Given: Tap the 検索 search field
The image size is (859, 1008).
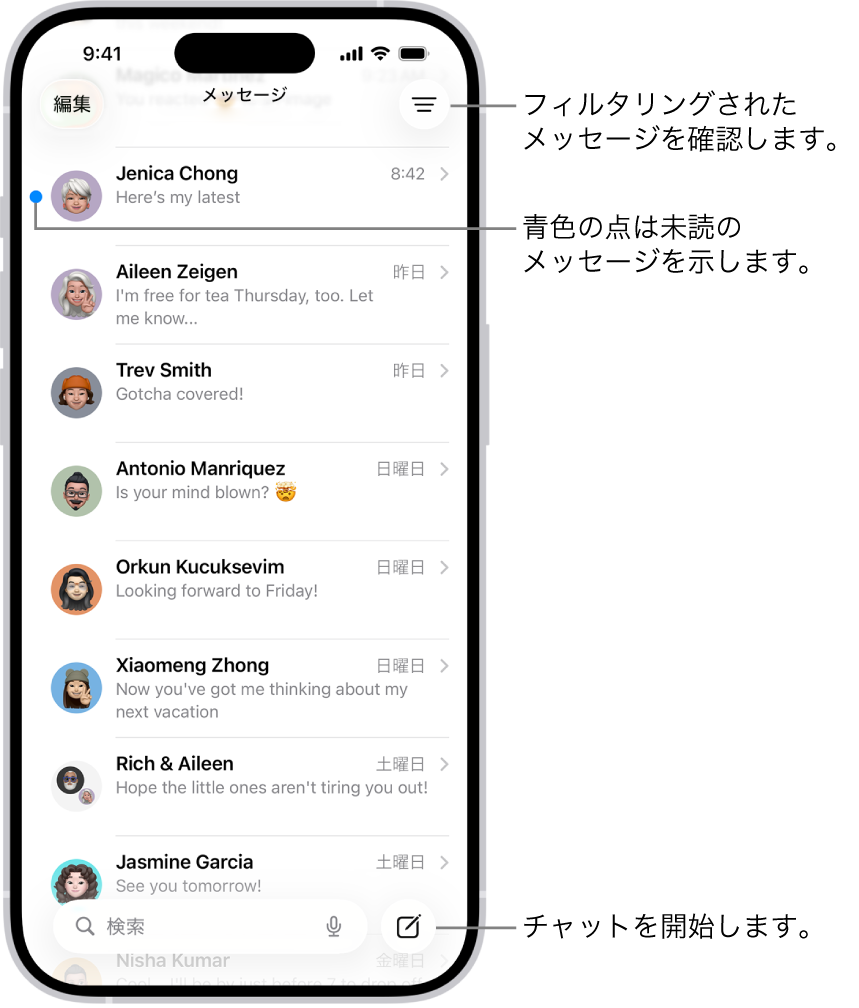Looking at the screenshot, I should [210, 926].
